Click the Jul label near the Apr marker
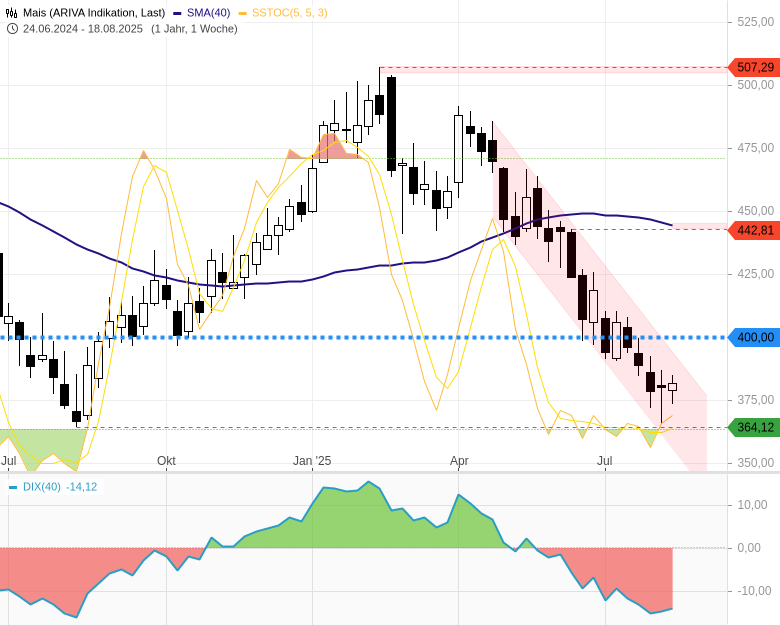Viewport: 780px width, 625px height. pos(604,461)
